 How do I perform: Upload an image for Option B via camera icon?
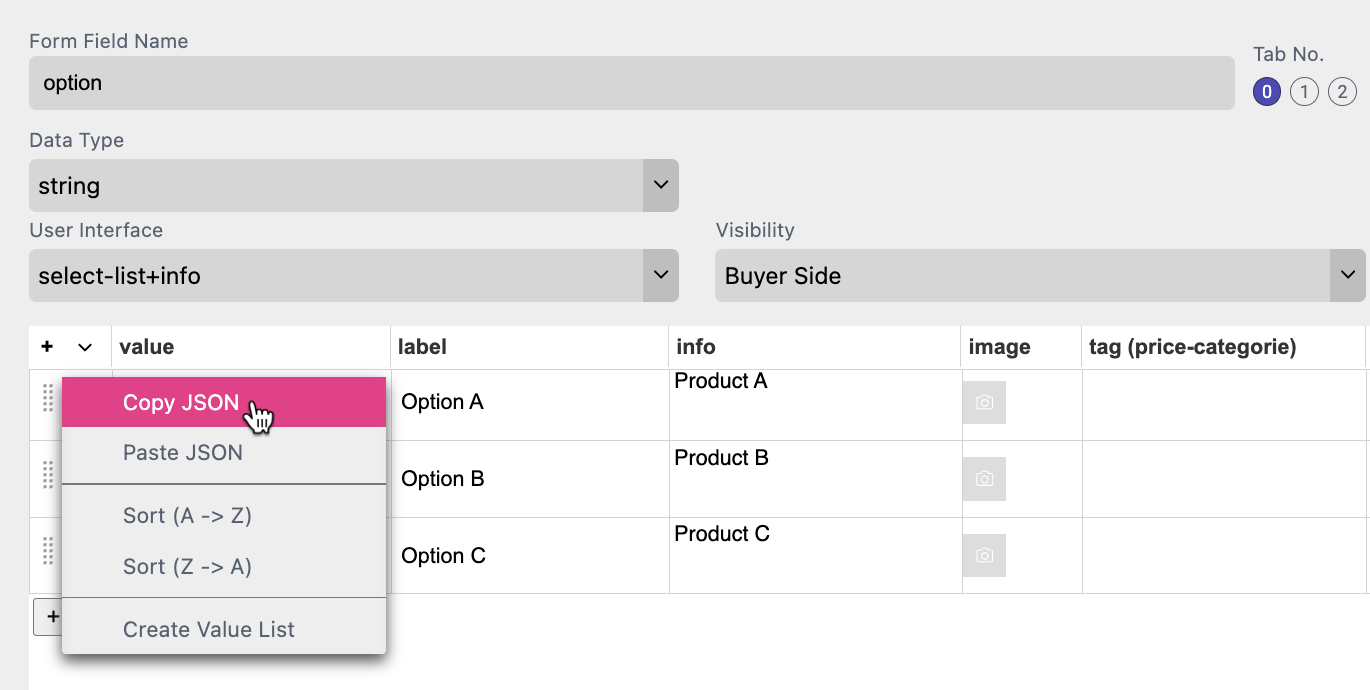[984, 479]
